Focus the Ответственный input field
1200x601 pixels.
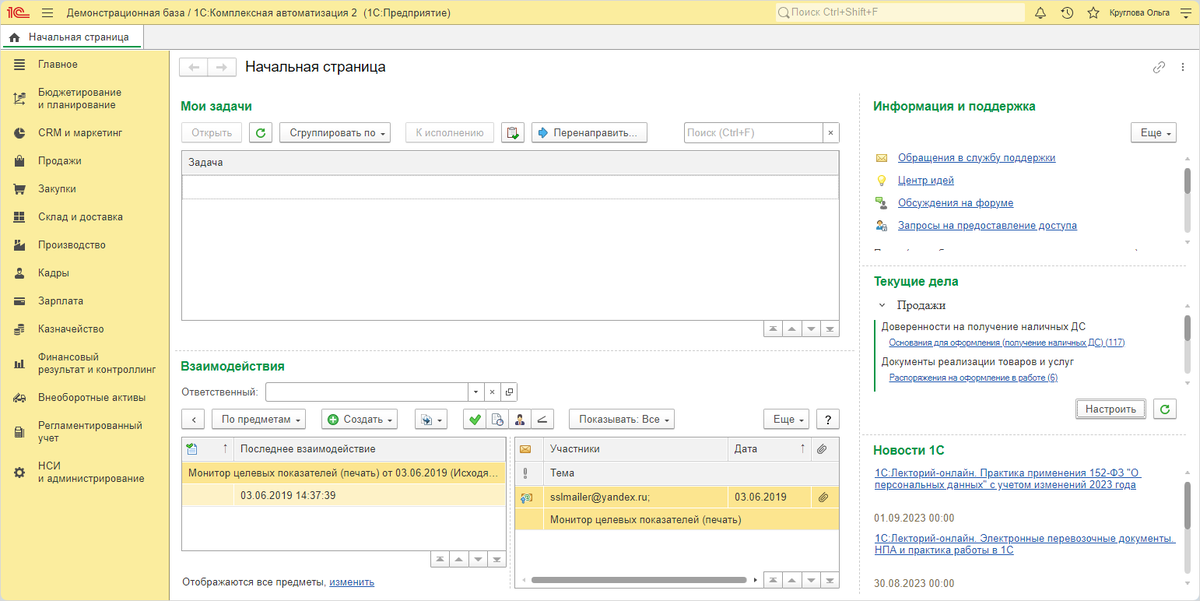[366, 392]
